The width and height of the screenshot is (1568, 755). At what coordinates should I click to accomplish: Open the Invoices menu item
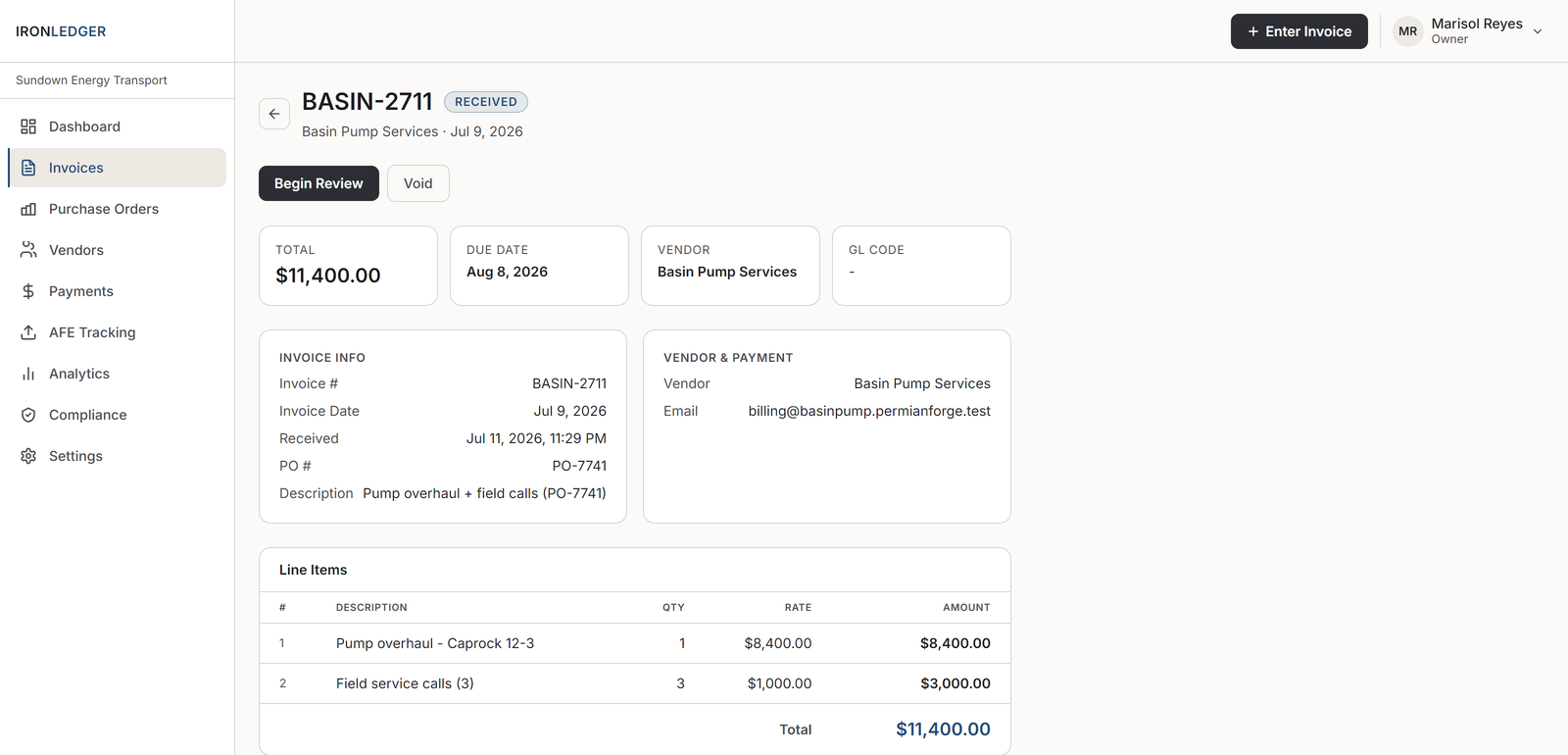click(118, 168)
